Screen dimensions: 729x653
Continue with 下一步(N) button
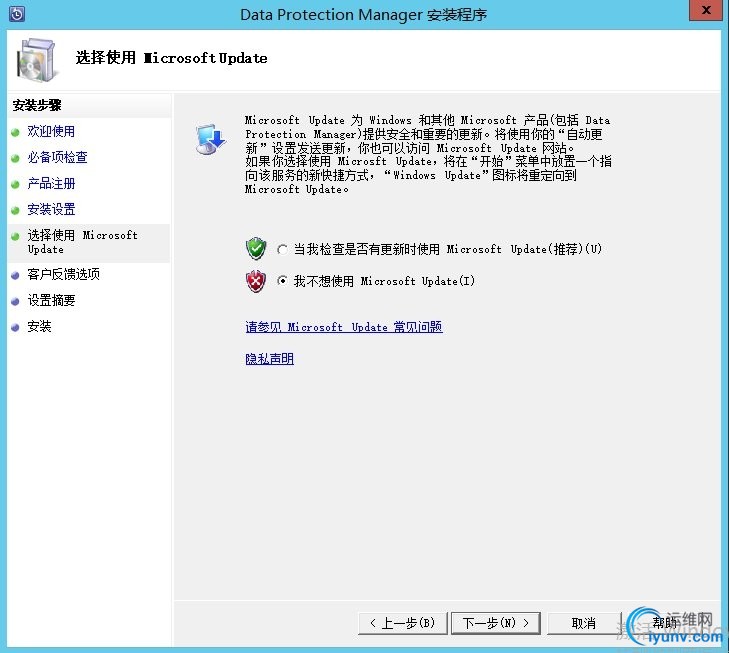(x=496, y=623)
